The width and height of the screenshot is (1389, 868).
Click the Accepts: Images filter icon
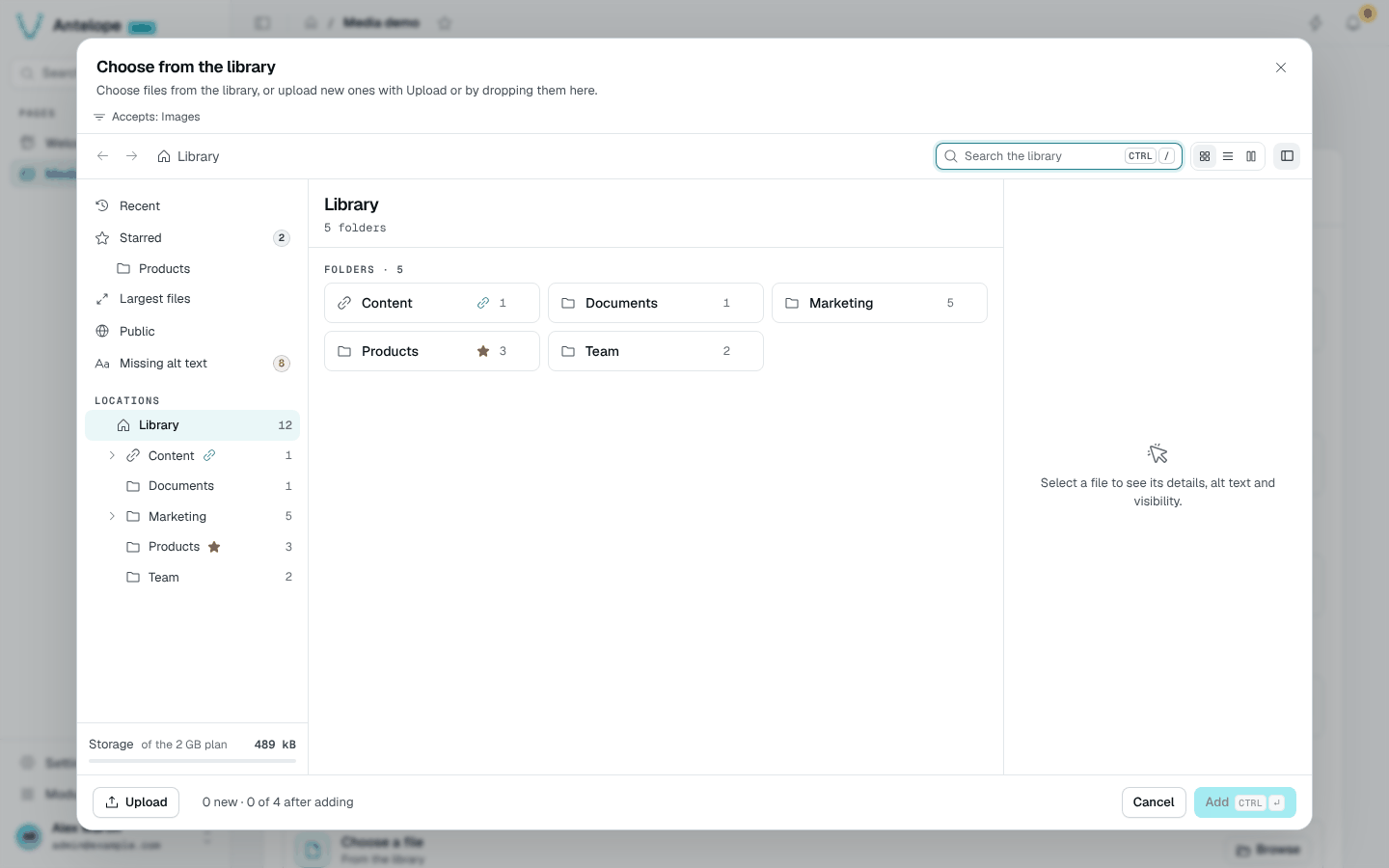[99, 117]
